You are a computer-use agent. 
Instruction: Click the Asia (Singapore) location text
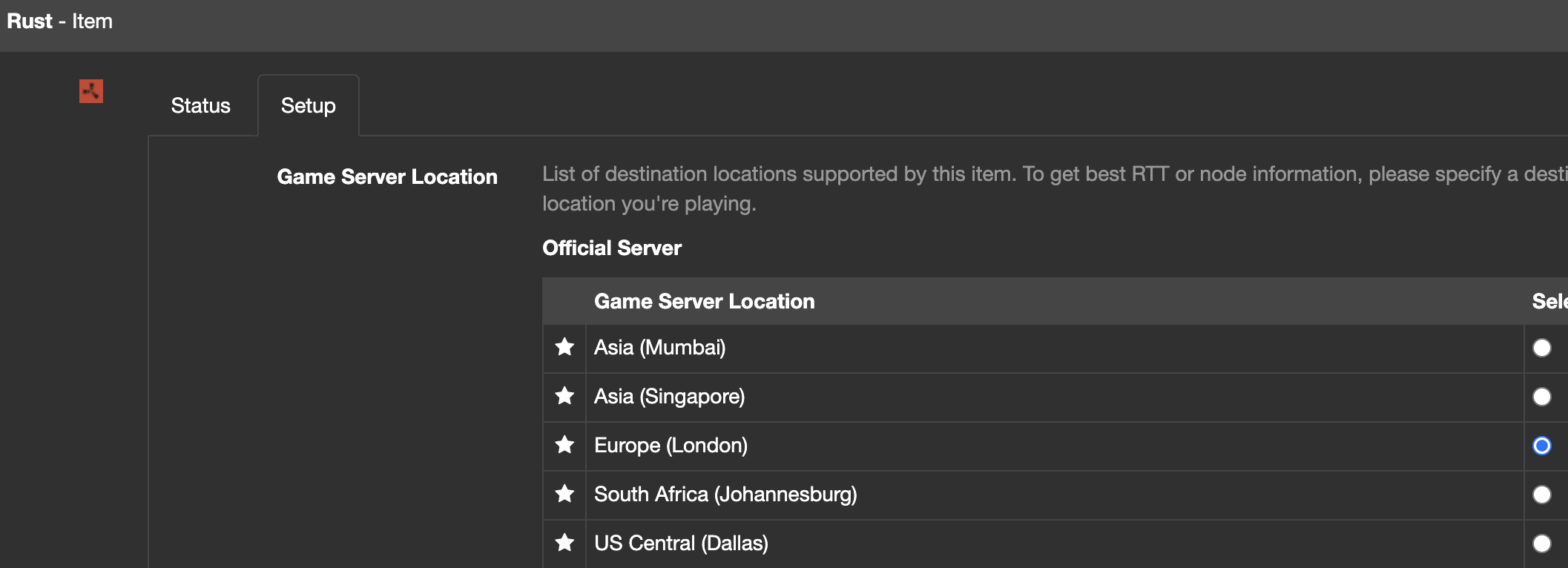click(x=670, y=397)
